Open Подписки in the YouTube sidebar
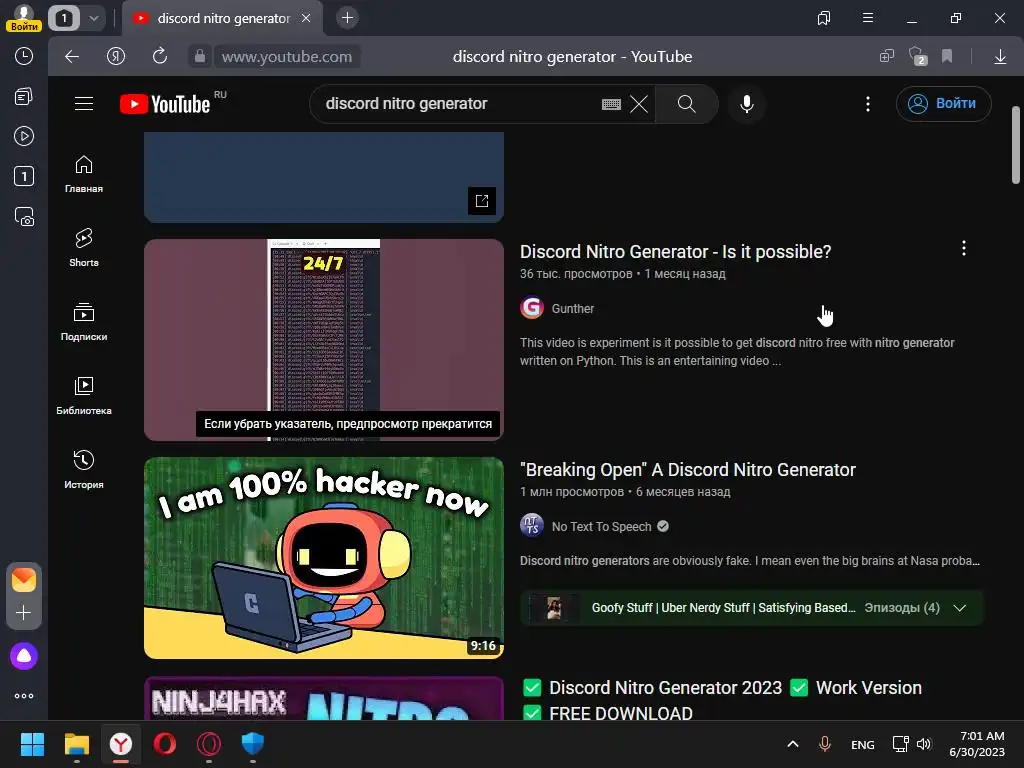 tap(84, 322)
